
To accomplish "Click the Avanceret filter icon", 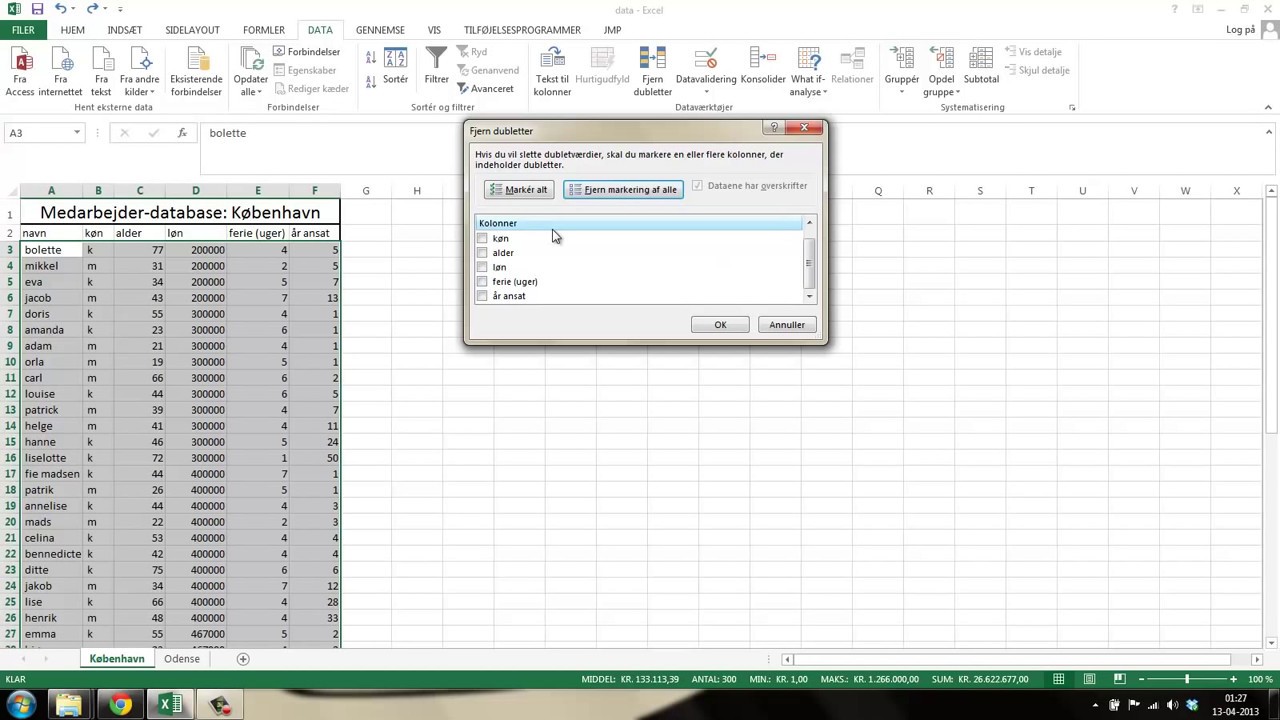I will (485, 89).
